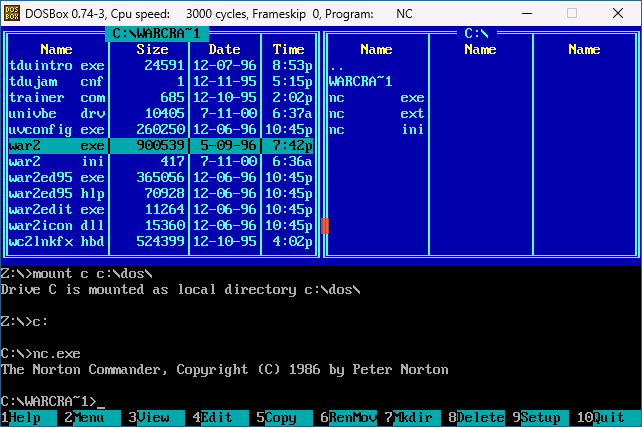The height and width of the screenshot is (427, 642).
Task: Select nc exe in the right panel
Action: 377,97
